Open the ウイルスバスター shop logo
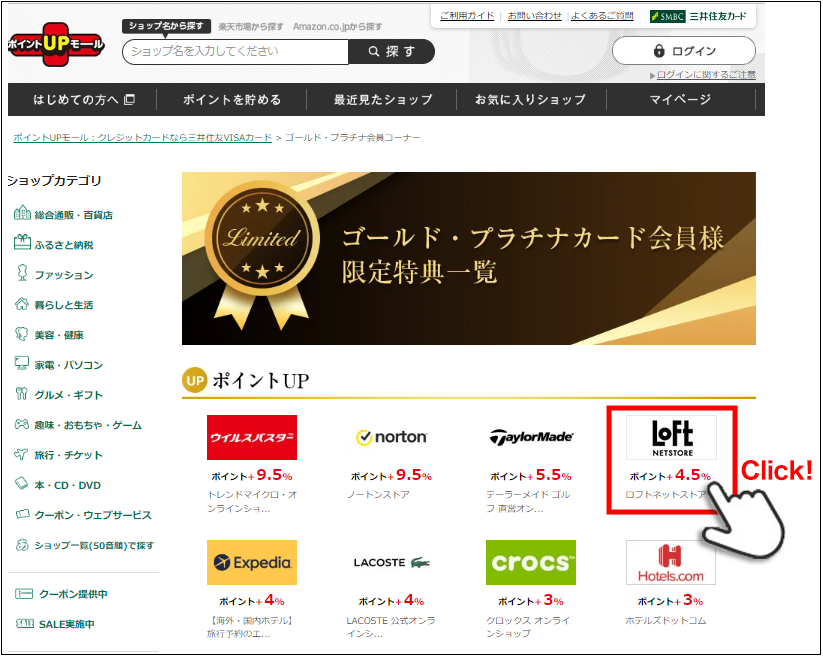Image resolution: width=823 pixels, height=656 pixels. (252, 437)
